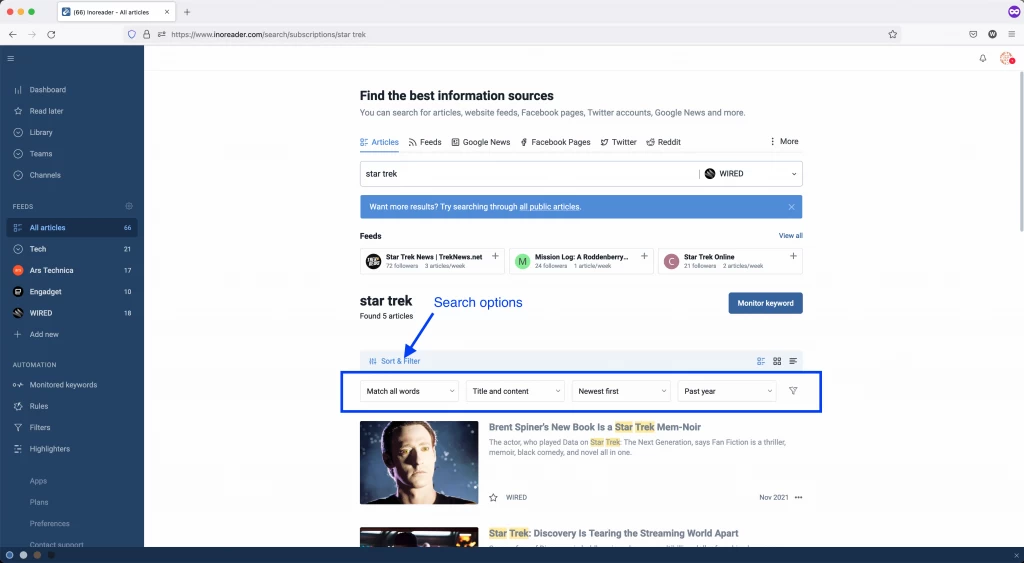Viewport: 1024px width, 563px height.
Task: Expand the Teams section
Action: tap(40, 154)
